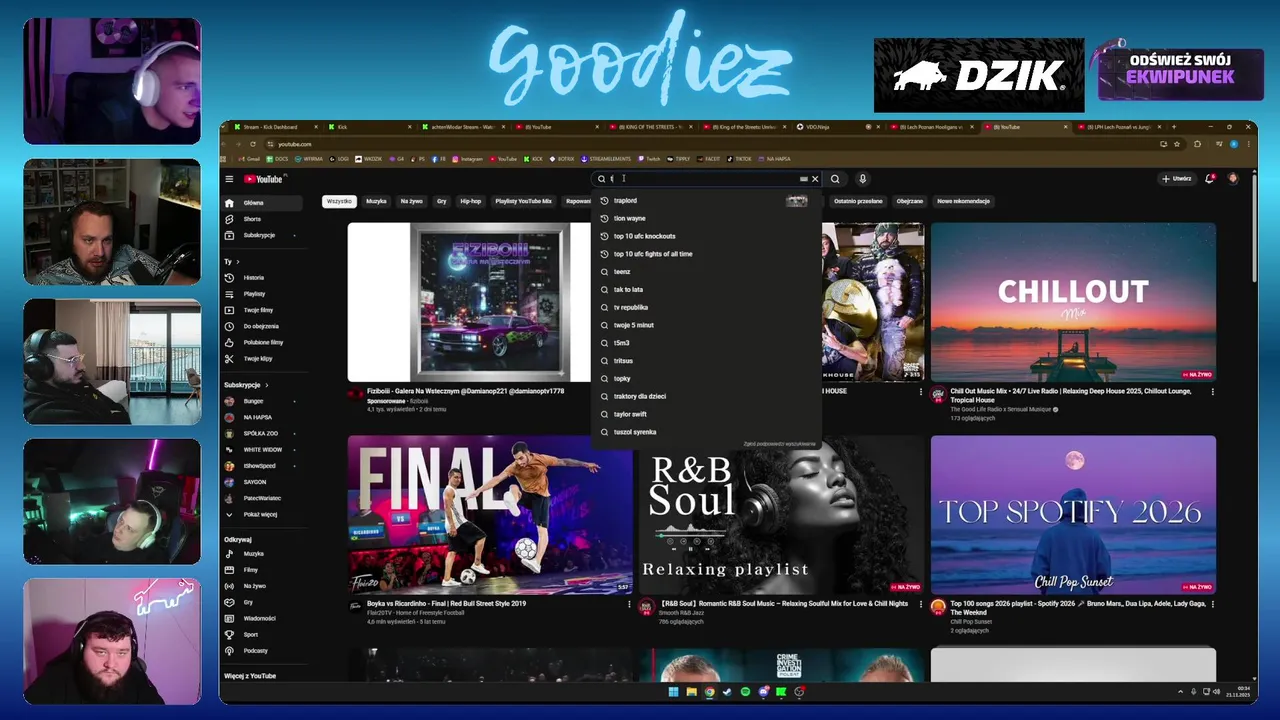1280x720 pixels.
Task: Select the Nowe rekomendacje chip
Action: [x=963, y=201]
